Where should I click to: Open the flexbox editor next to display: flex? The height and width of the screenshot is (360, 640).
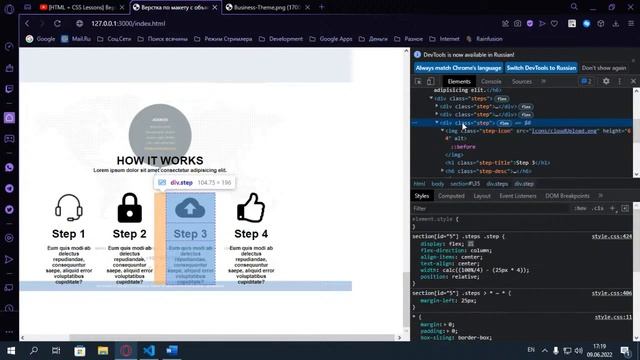point(471,244)
